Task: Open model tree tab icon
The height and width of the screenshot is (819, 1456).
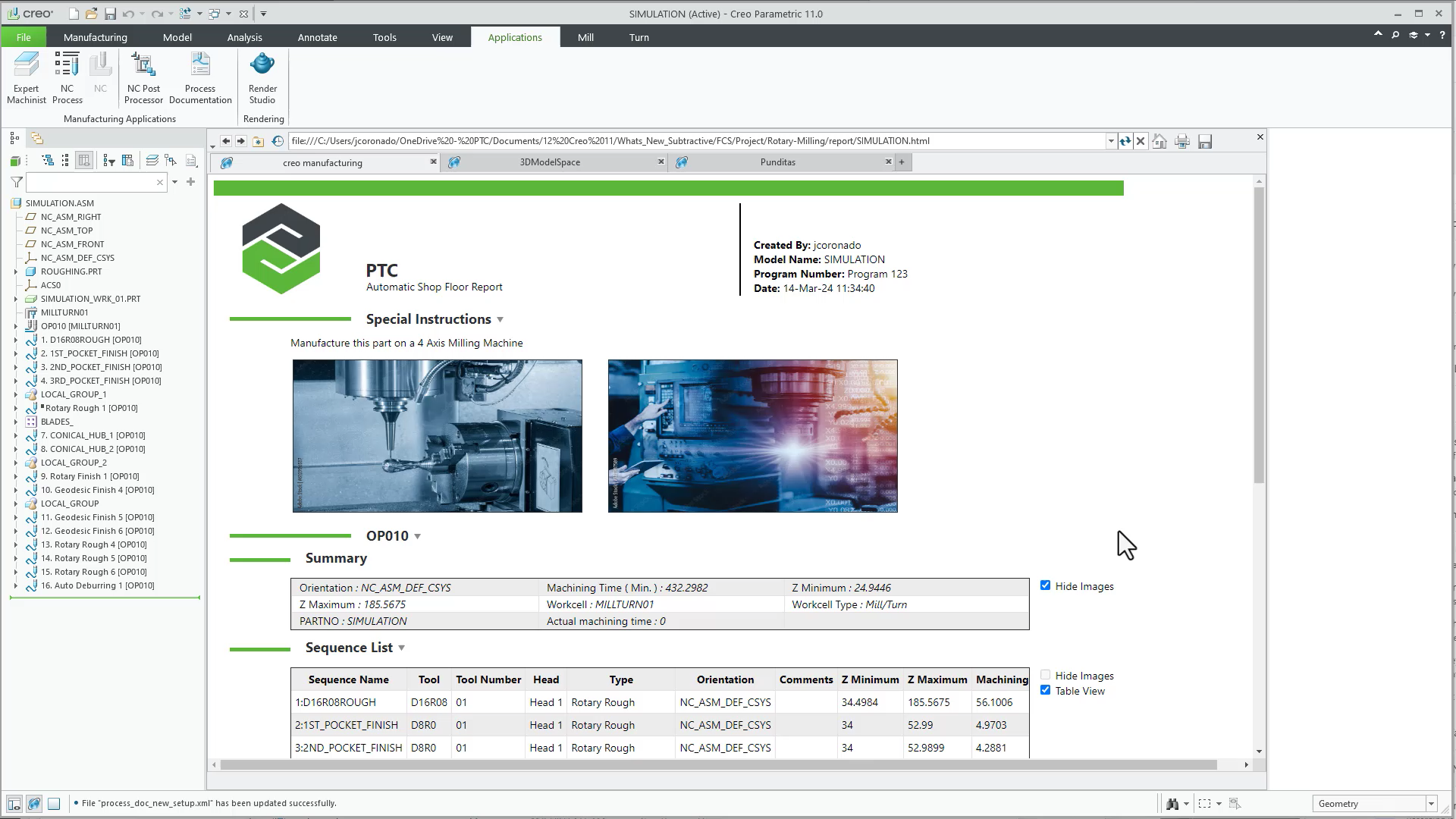Action: point(14,138)
